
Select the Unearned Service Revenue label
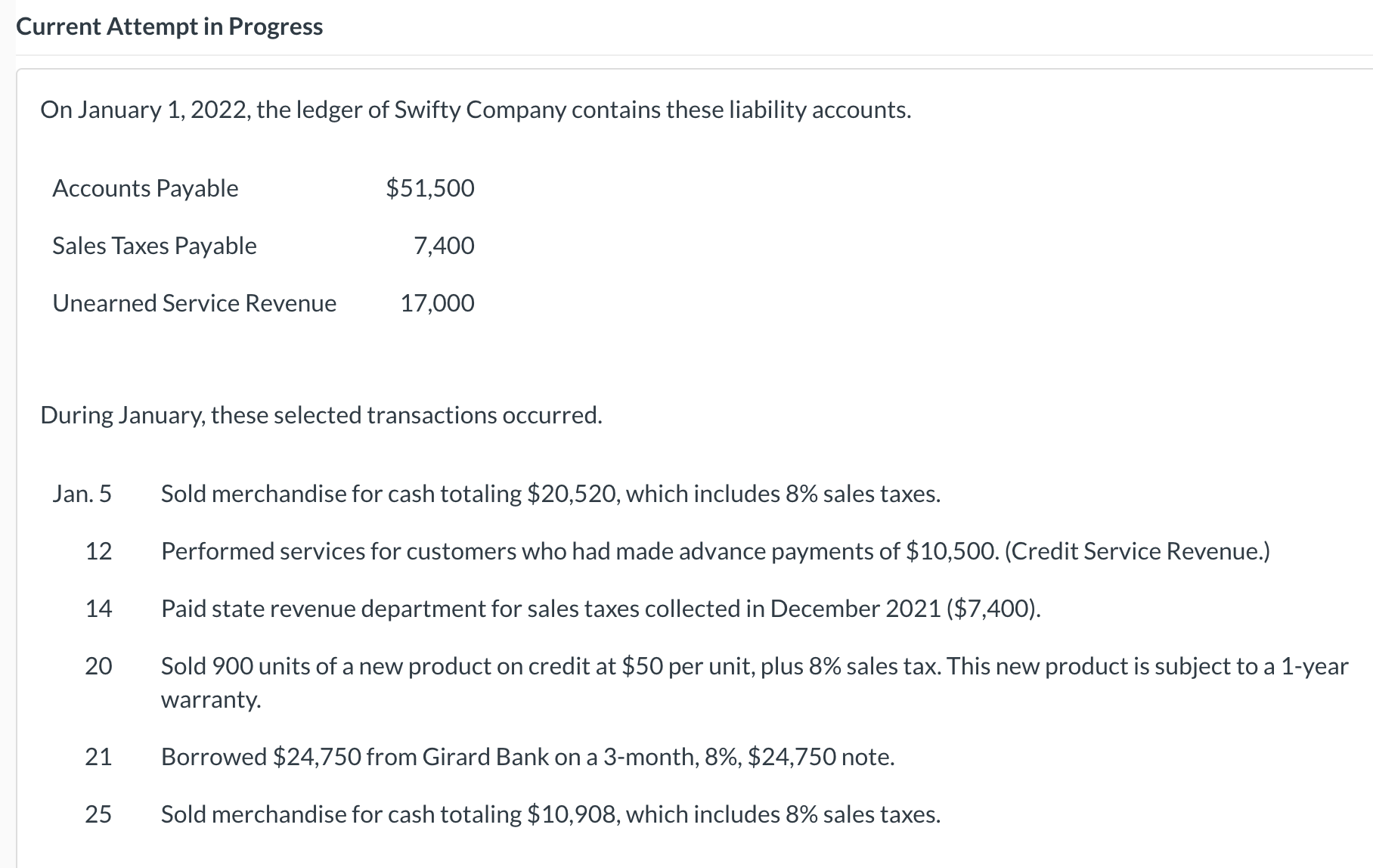(x=194, y=303)
